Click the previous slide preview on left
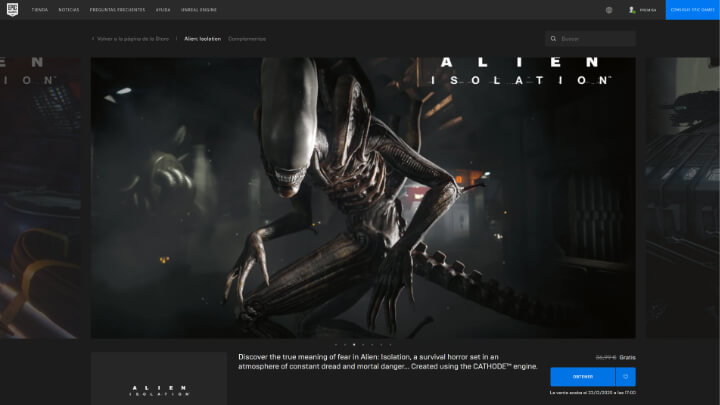 (x=40, y=197)
